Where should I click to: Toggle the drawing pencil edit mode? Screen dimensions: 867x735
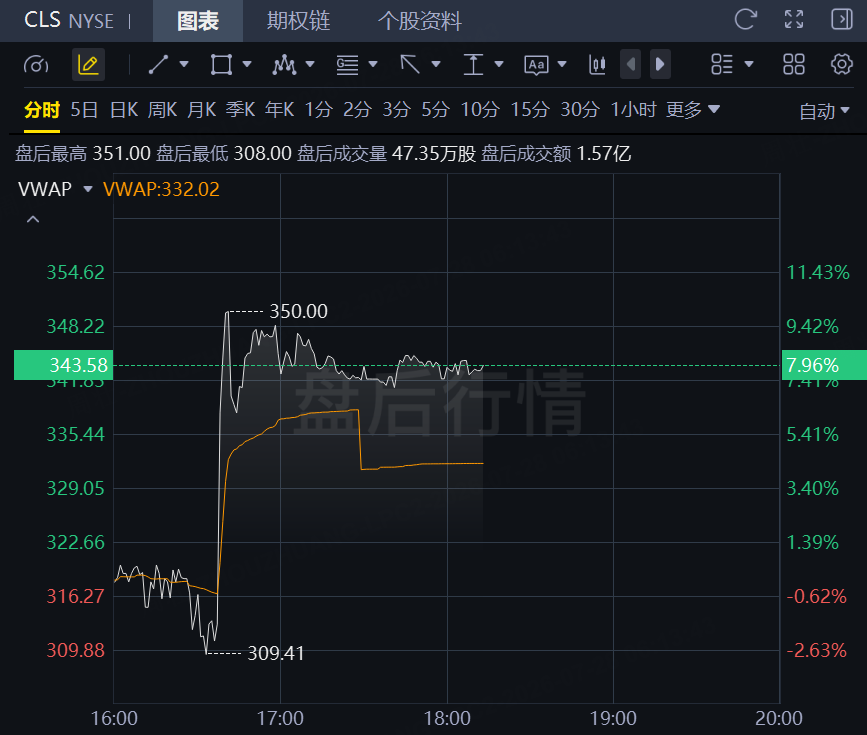pyautogui.click(x=88, y=65)
